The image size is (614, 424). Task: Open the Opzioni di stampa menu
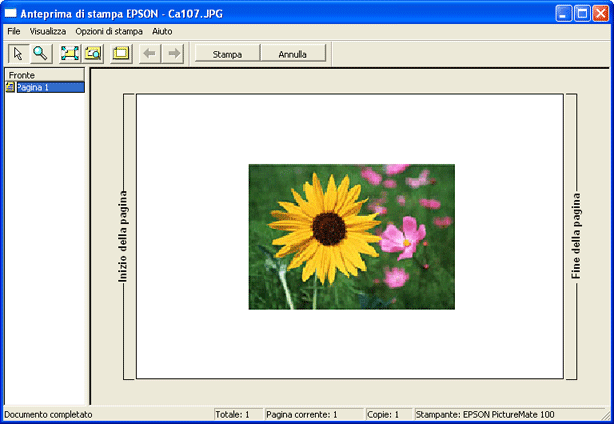click(109, 31)
